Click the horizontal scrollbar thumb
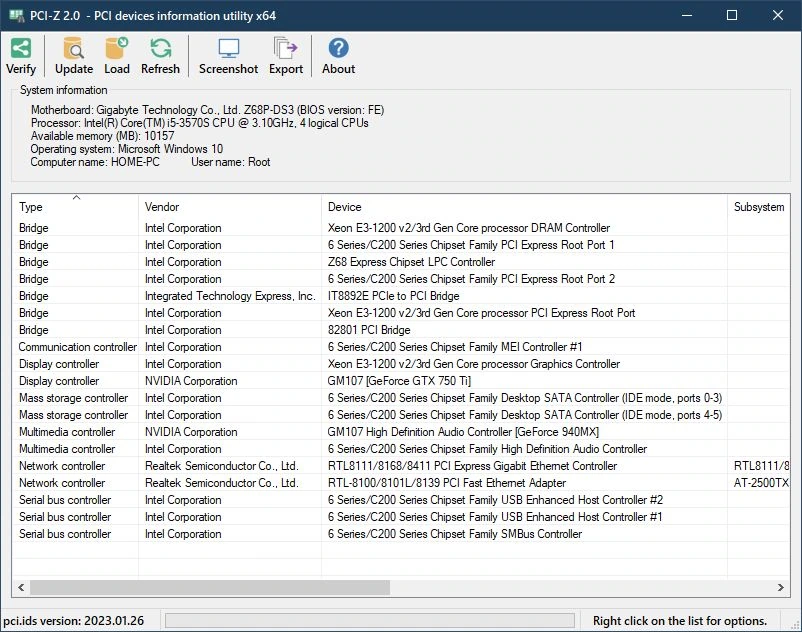This screenshot has height=632, width=802. [x=210, y=588]
